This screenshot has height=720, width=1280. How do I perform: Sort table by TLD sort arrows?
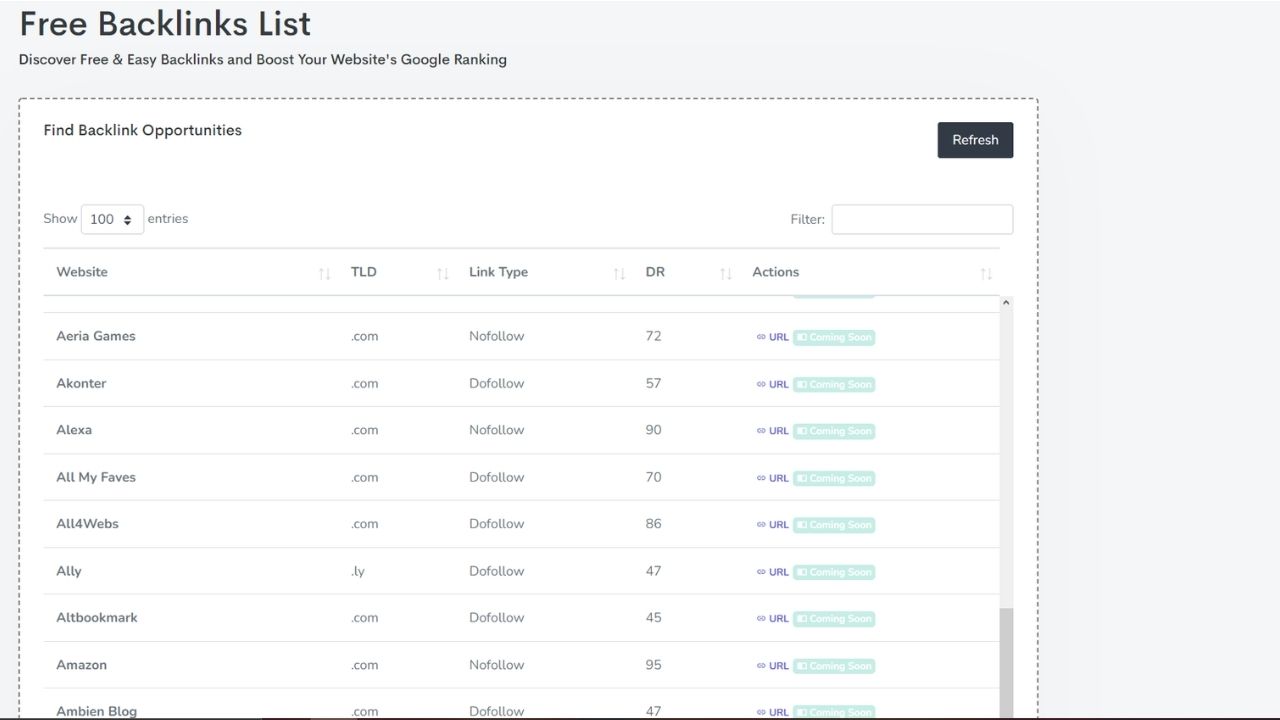pyautogui.click(x=442, y=273)
